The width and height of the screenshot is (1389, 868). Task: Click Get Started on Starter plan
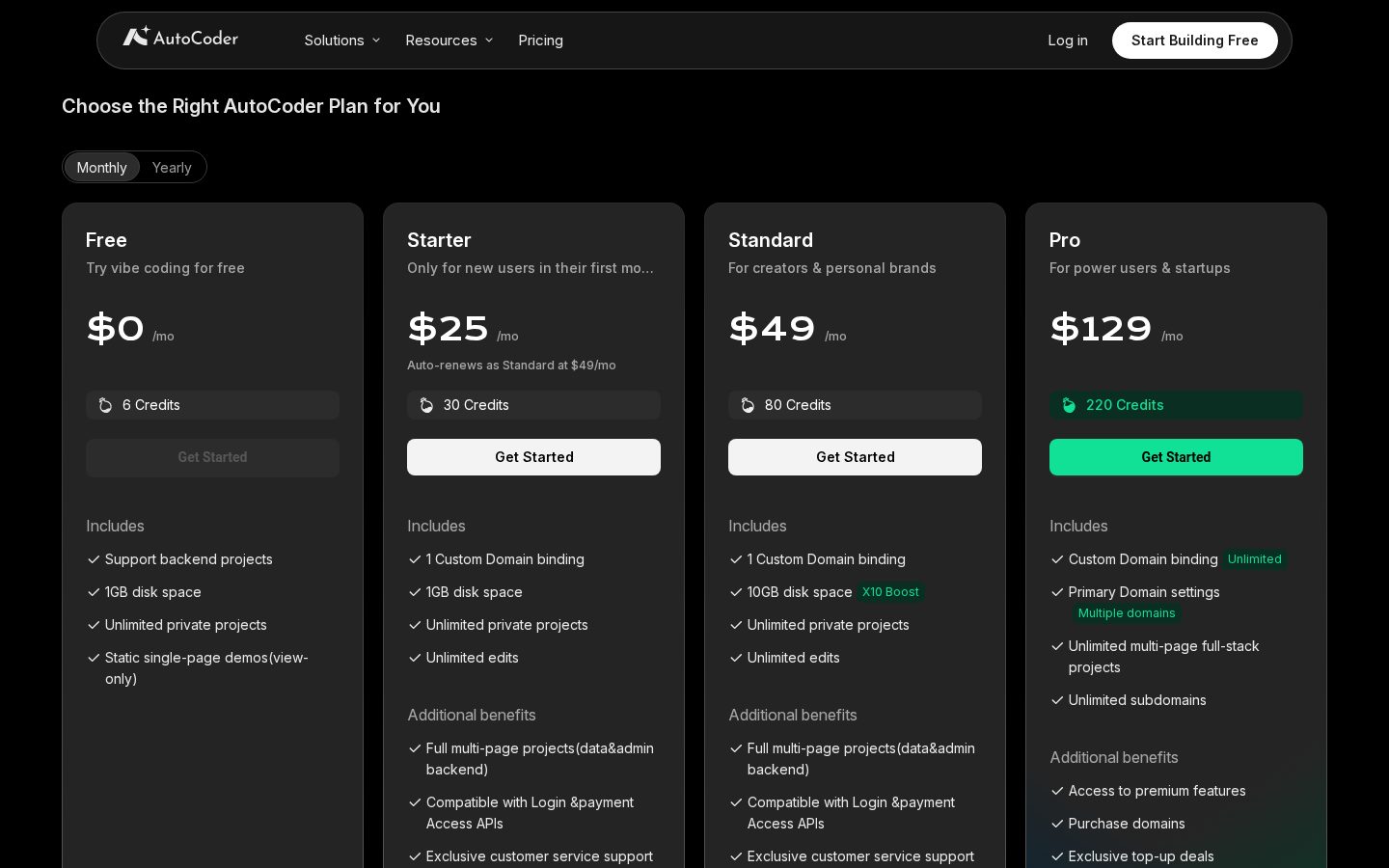pos(533,457)
